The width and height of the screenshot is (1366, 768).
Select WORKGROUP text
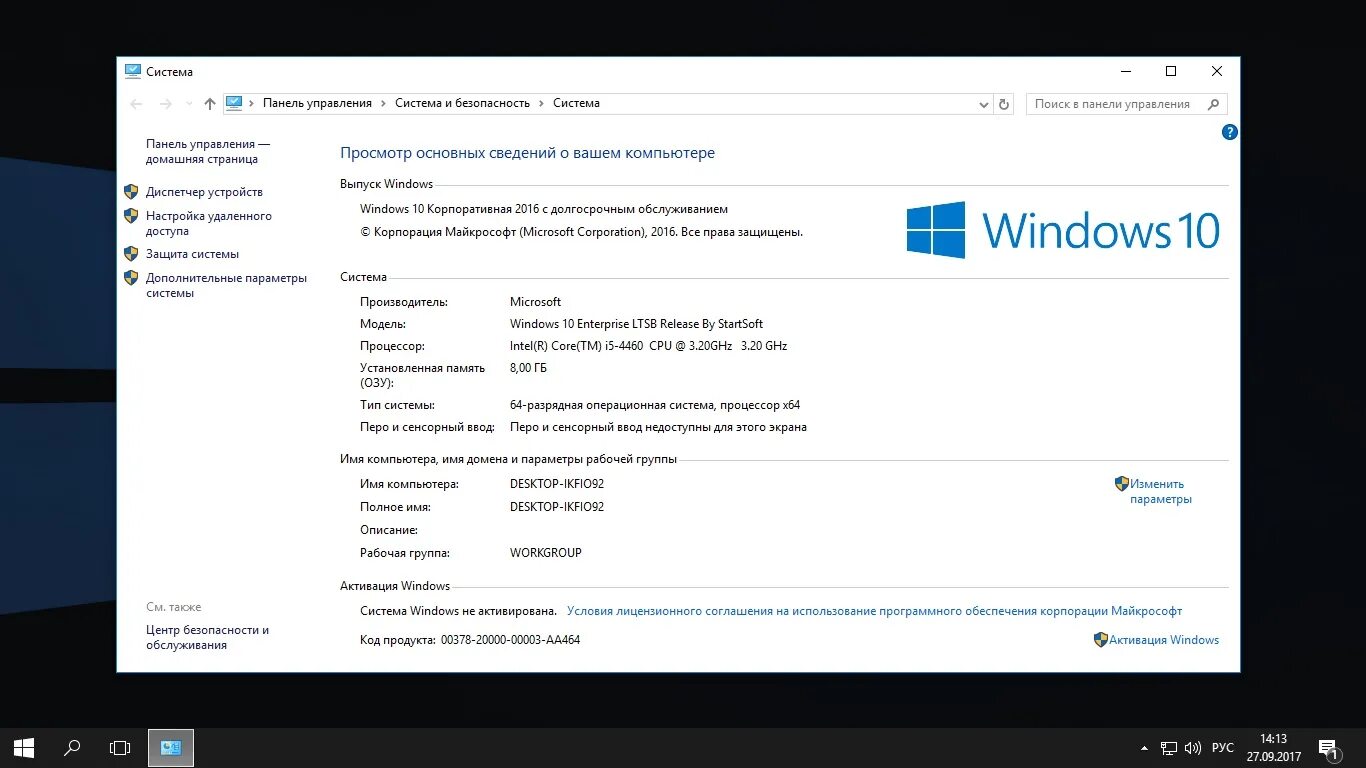click(546, 553)
